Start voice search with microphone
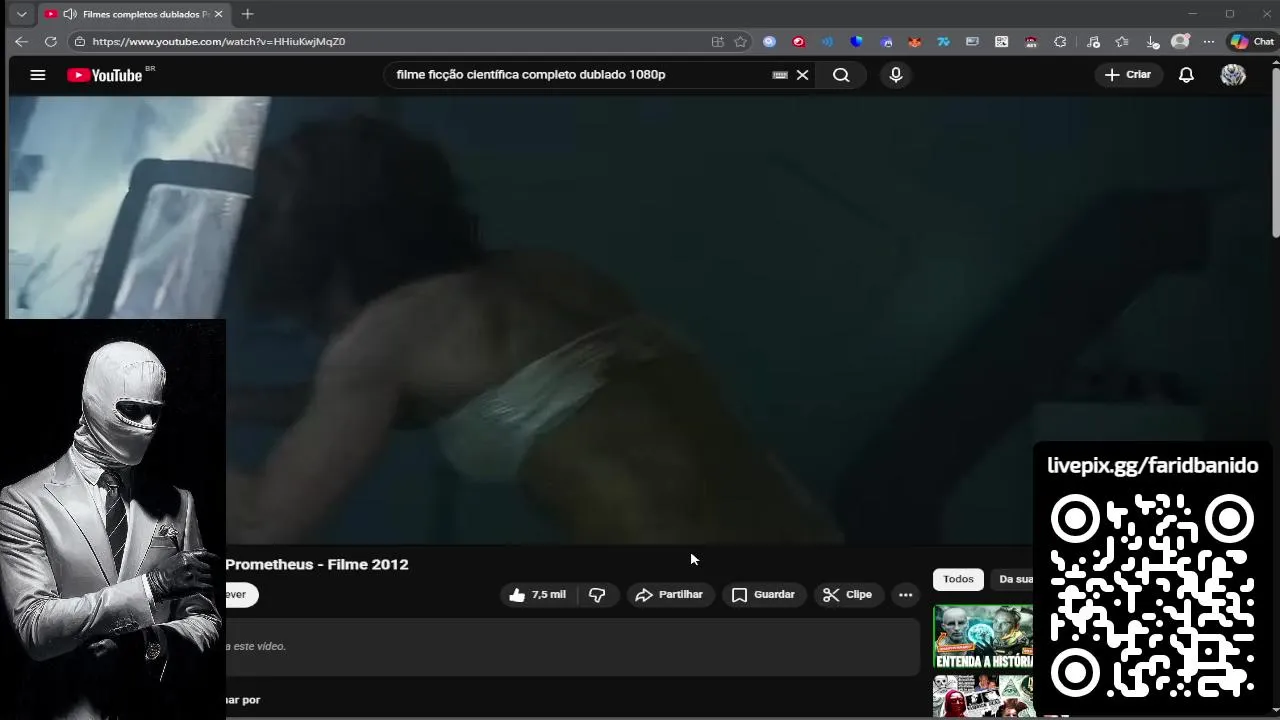The width and height of the screenshot is (1280, 720). coord(896,75)
